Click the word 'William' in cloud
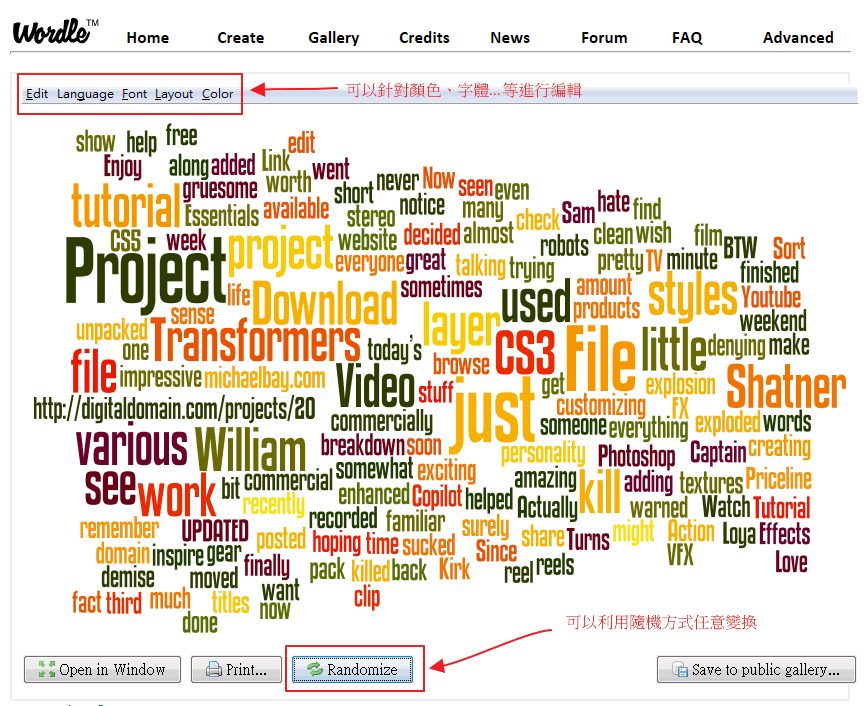 [x=250, y=449]
